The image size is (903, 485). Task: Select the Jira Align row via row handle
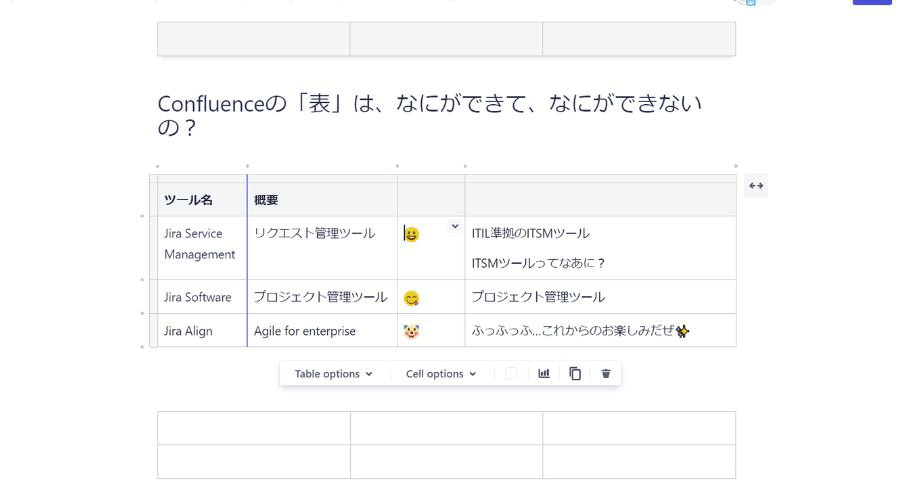click(153, 331)
